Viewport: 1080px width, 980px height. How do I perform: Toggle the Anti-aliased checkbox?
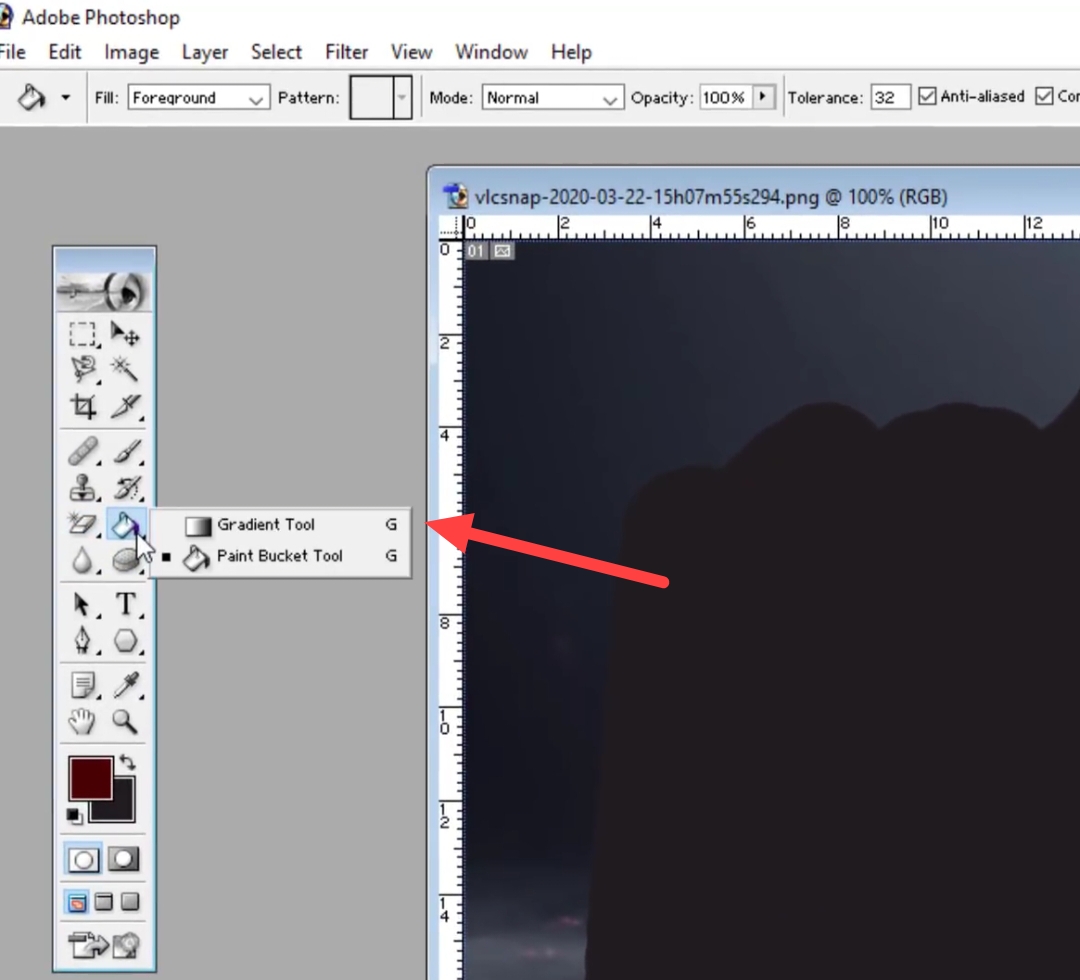[927, 96]
